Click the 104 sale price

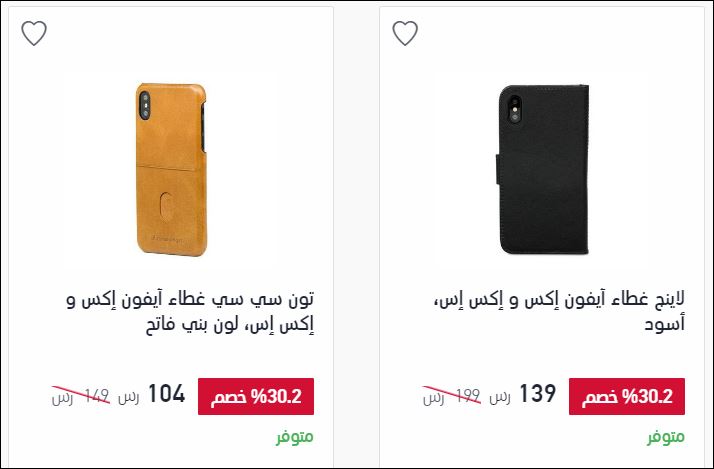[167, 394]
